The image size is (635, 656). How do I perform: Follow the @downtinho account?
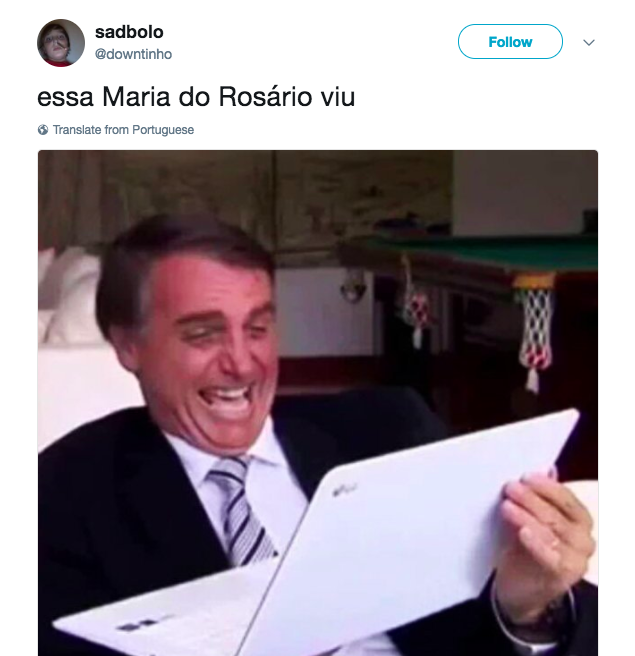point(510,42)
